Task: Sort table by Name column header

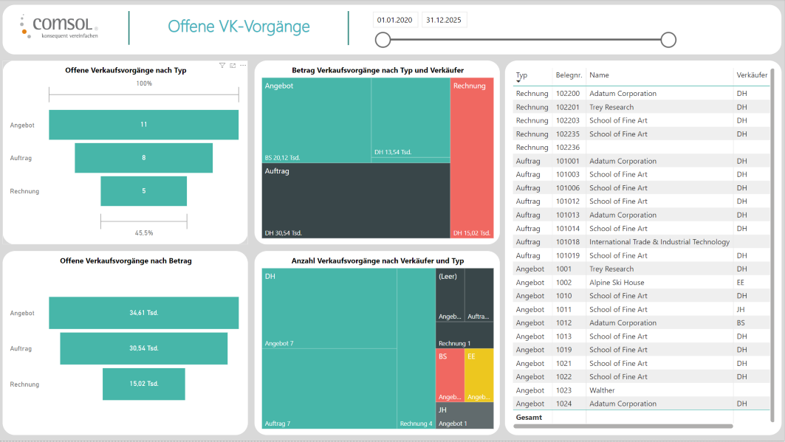Action: click(x=599, y=75)
